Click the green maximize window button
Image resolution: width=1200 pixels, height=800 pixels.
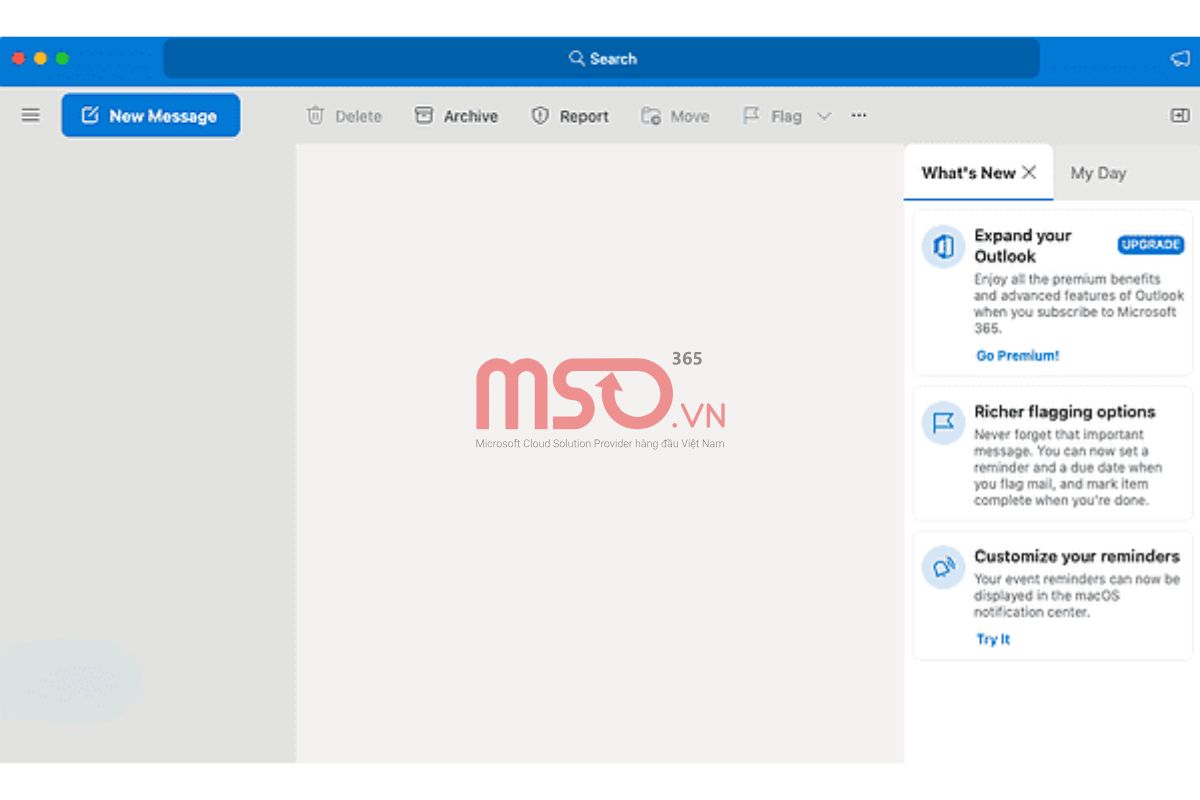(62, 58)
